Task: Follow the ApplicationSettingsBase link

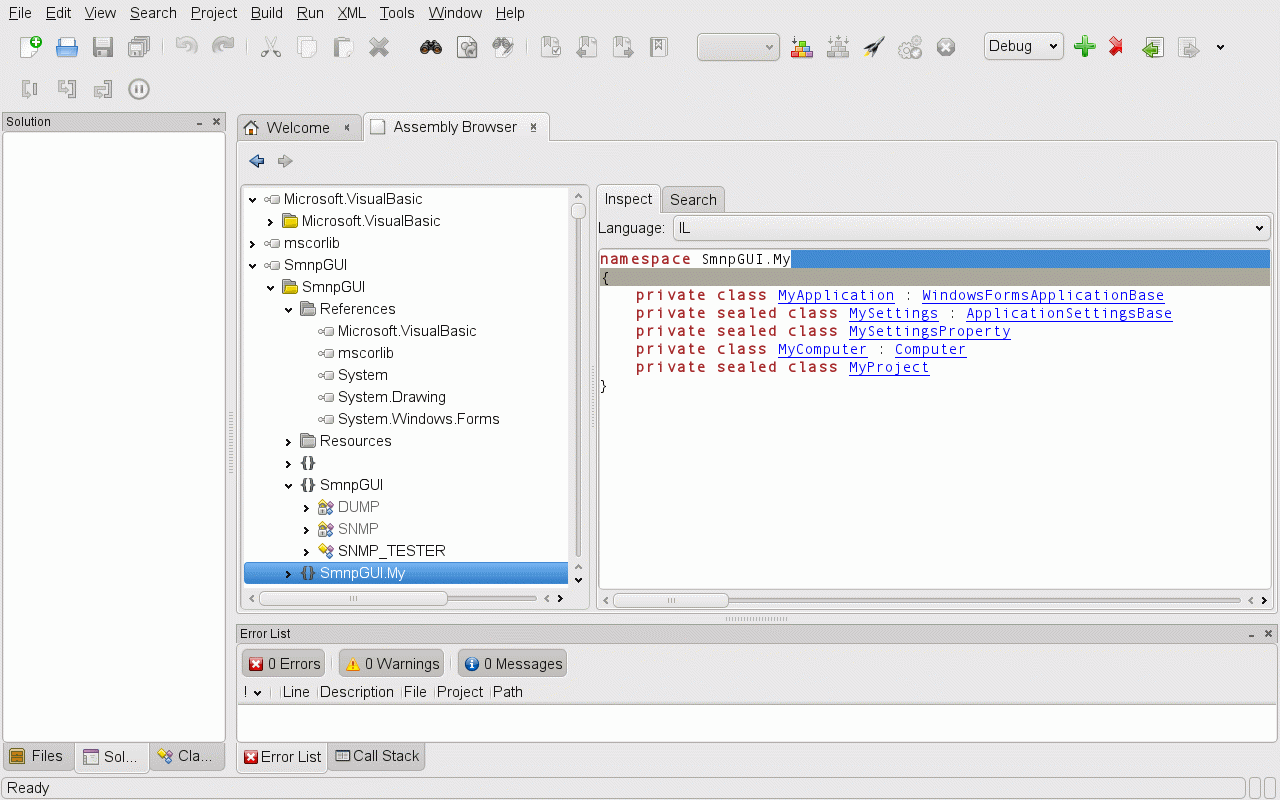Action: (1069, 313)
